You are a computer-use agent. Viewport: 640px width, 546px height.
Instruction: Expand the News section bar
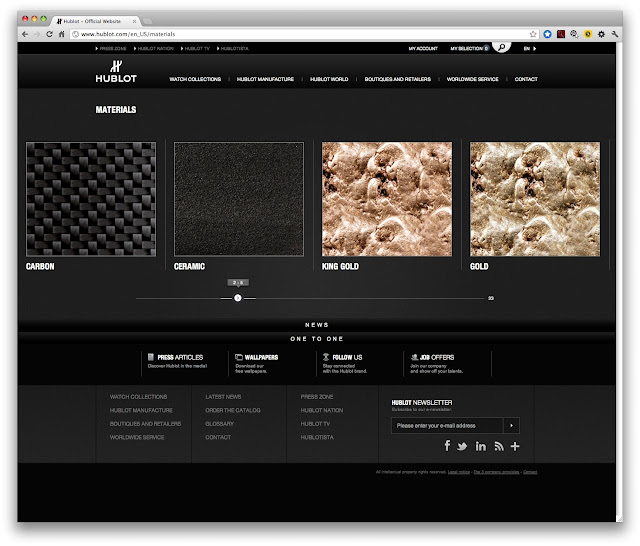click(x=316, y=325)
